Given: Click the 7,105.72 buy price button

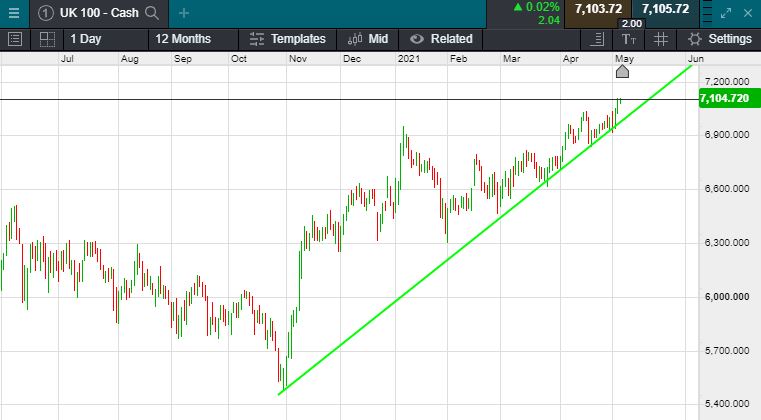Looking at the screenshot, I should click(x=666, y=9).
